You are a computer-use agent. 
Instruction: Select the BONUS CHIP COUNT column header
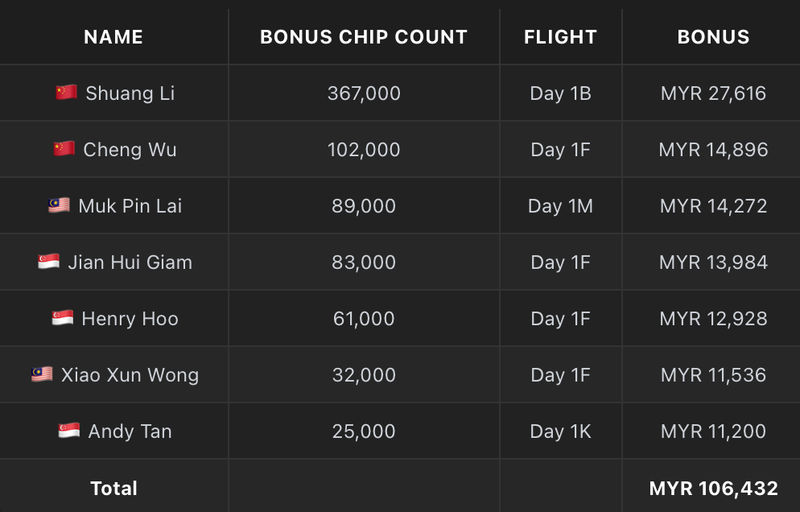click(364, 37)
